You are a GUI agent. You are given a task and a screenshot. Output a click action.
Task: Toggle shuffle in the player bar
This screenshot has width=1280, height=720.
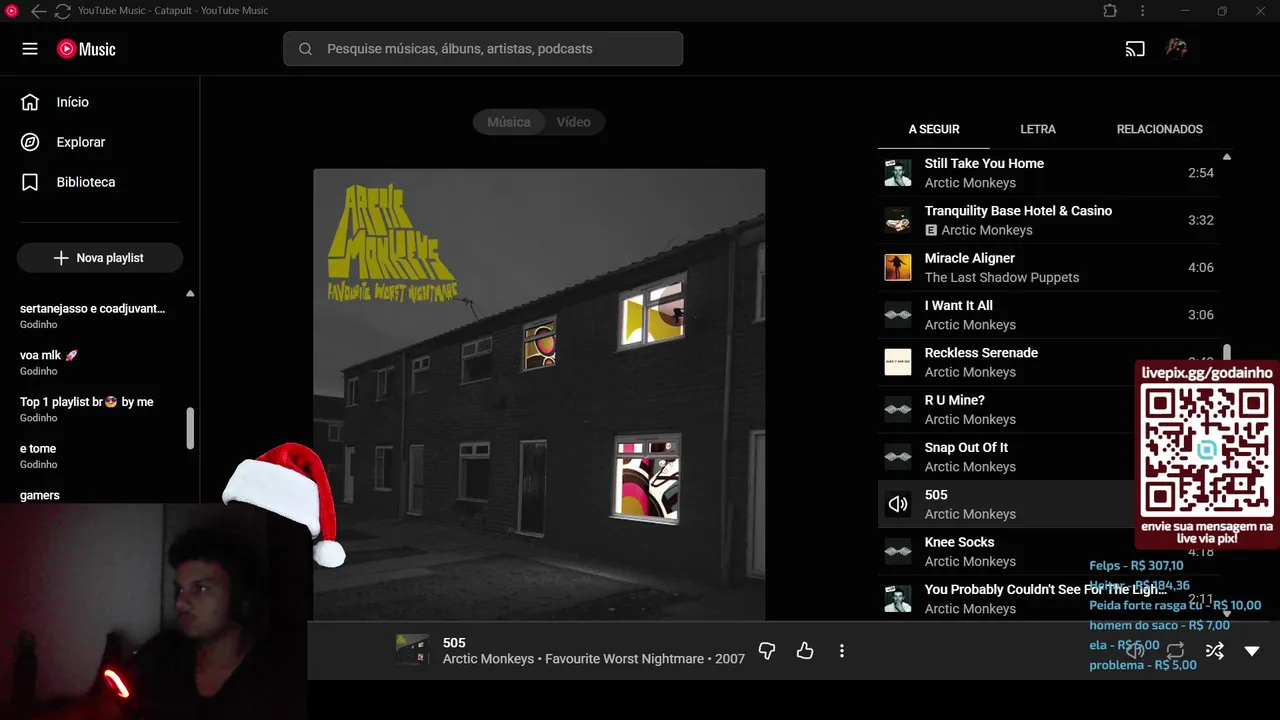point(1214,651)
